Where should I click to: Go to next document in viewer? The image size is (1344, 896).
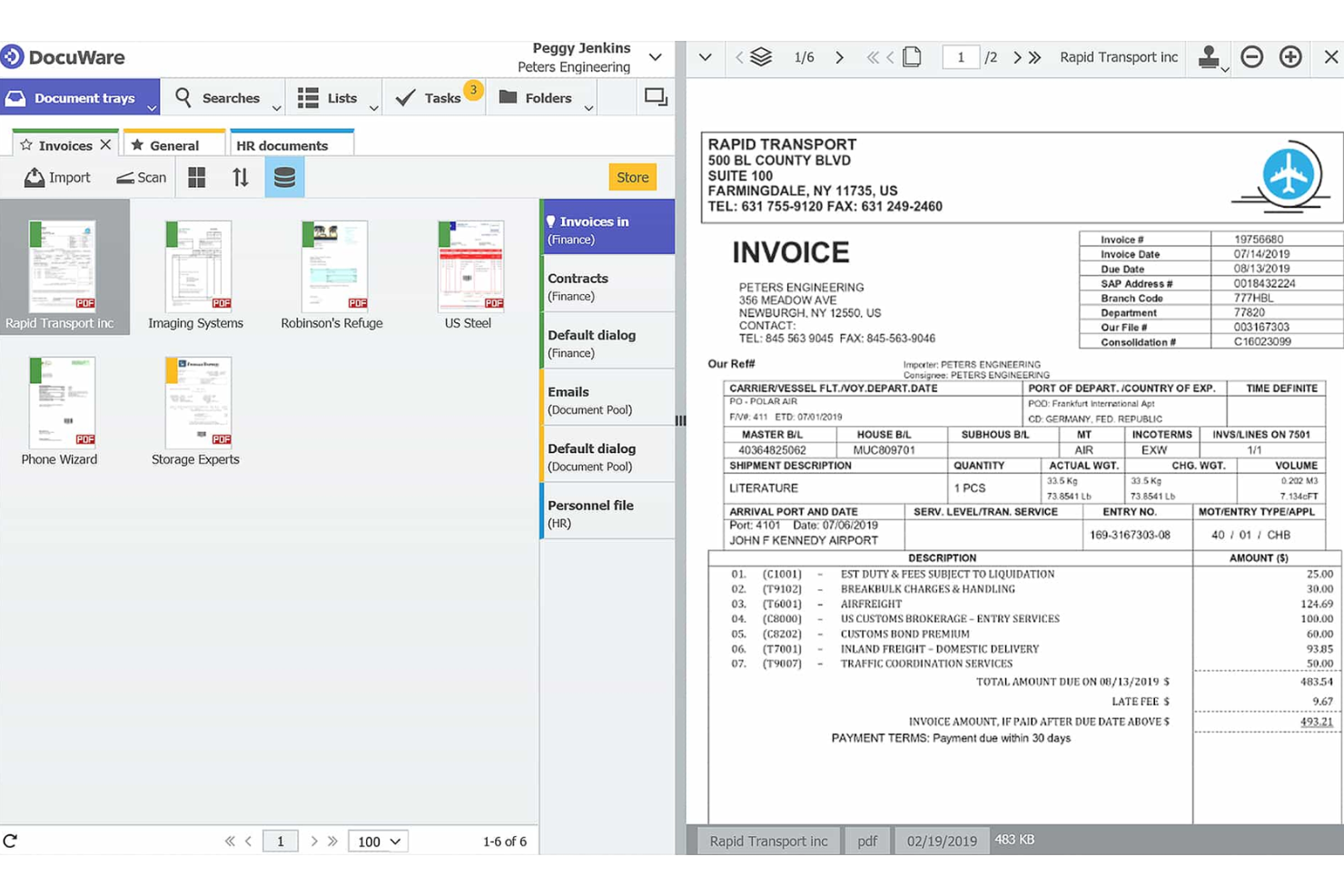click(x=839, y=57)
